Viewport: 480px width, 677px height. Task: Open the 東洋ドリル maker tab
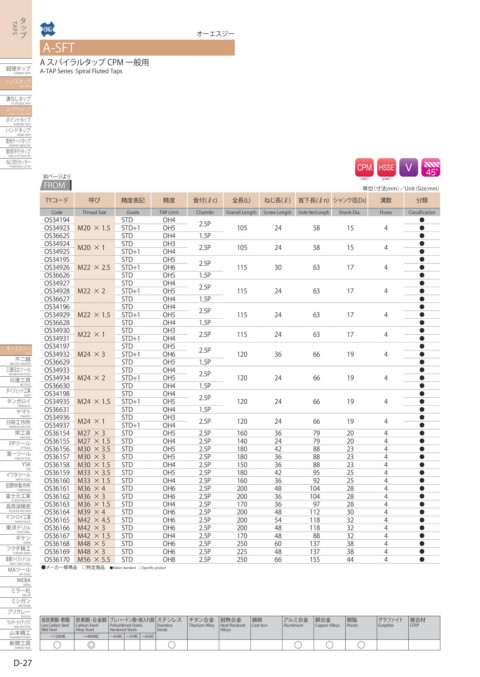[16, 528]
